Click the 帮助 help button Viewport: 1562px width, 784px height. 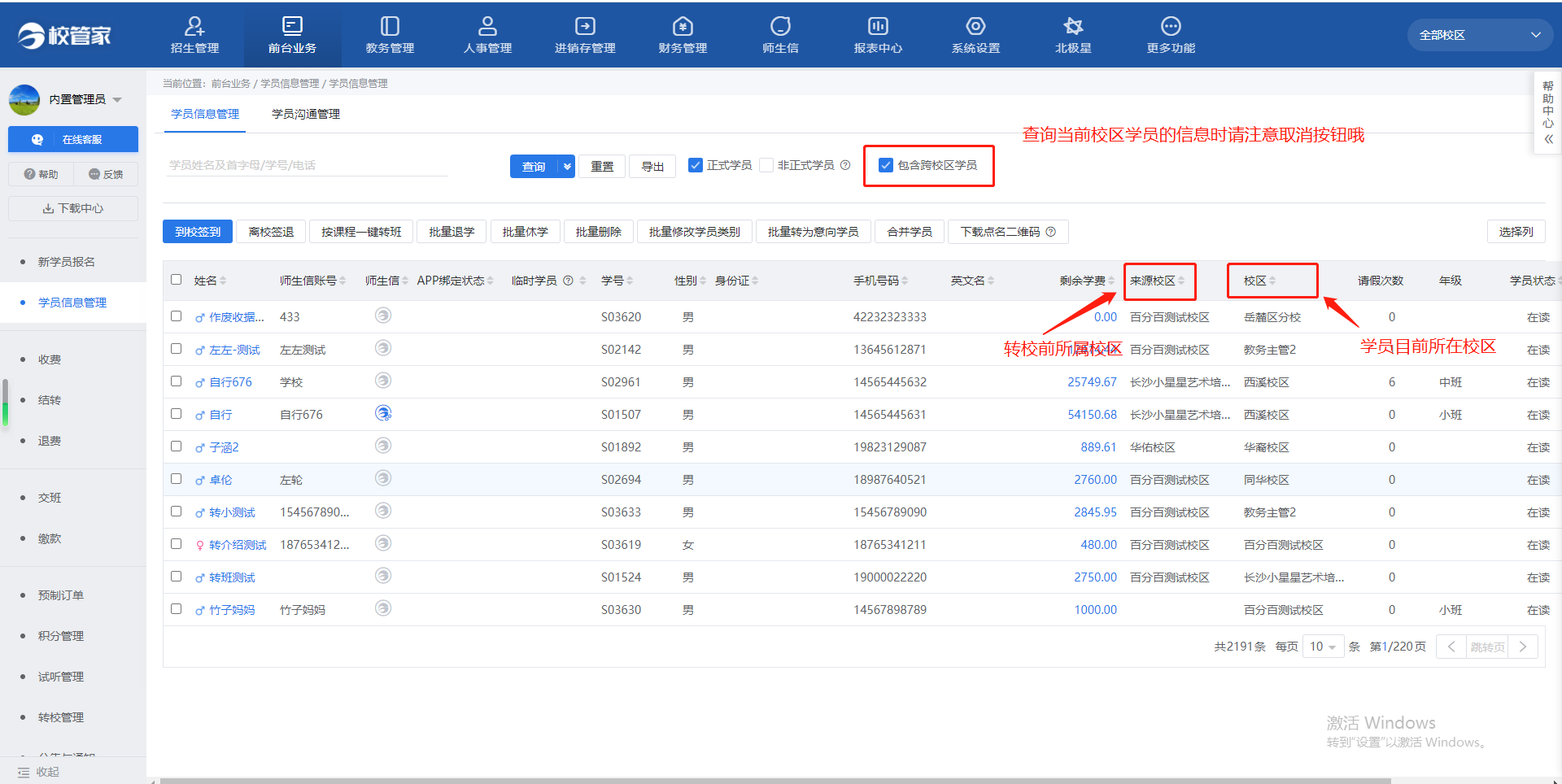pos(41,174)
